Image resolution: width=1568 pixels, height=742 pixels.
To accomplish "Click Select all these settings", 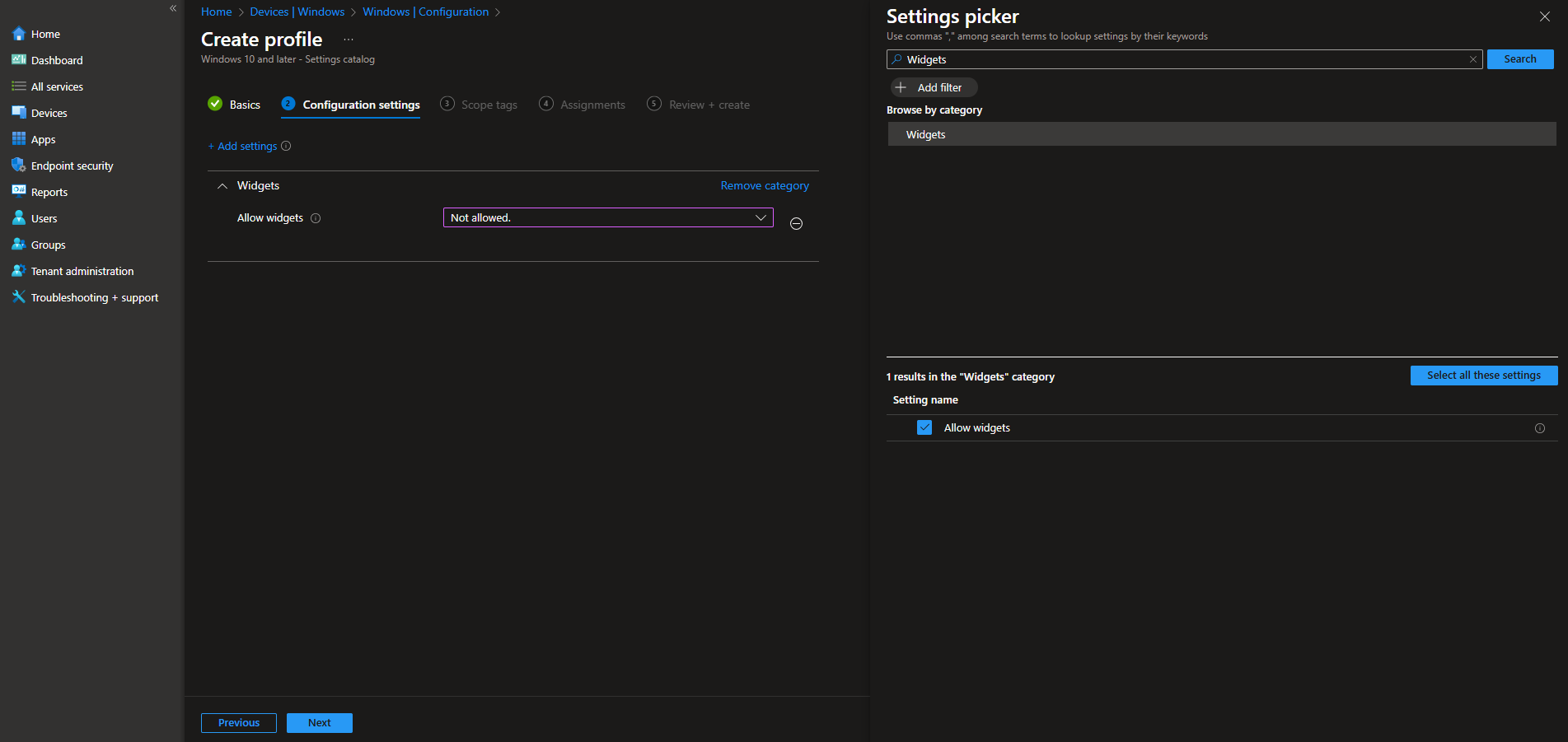I will (1483, 375).
